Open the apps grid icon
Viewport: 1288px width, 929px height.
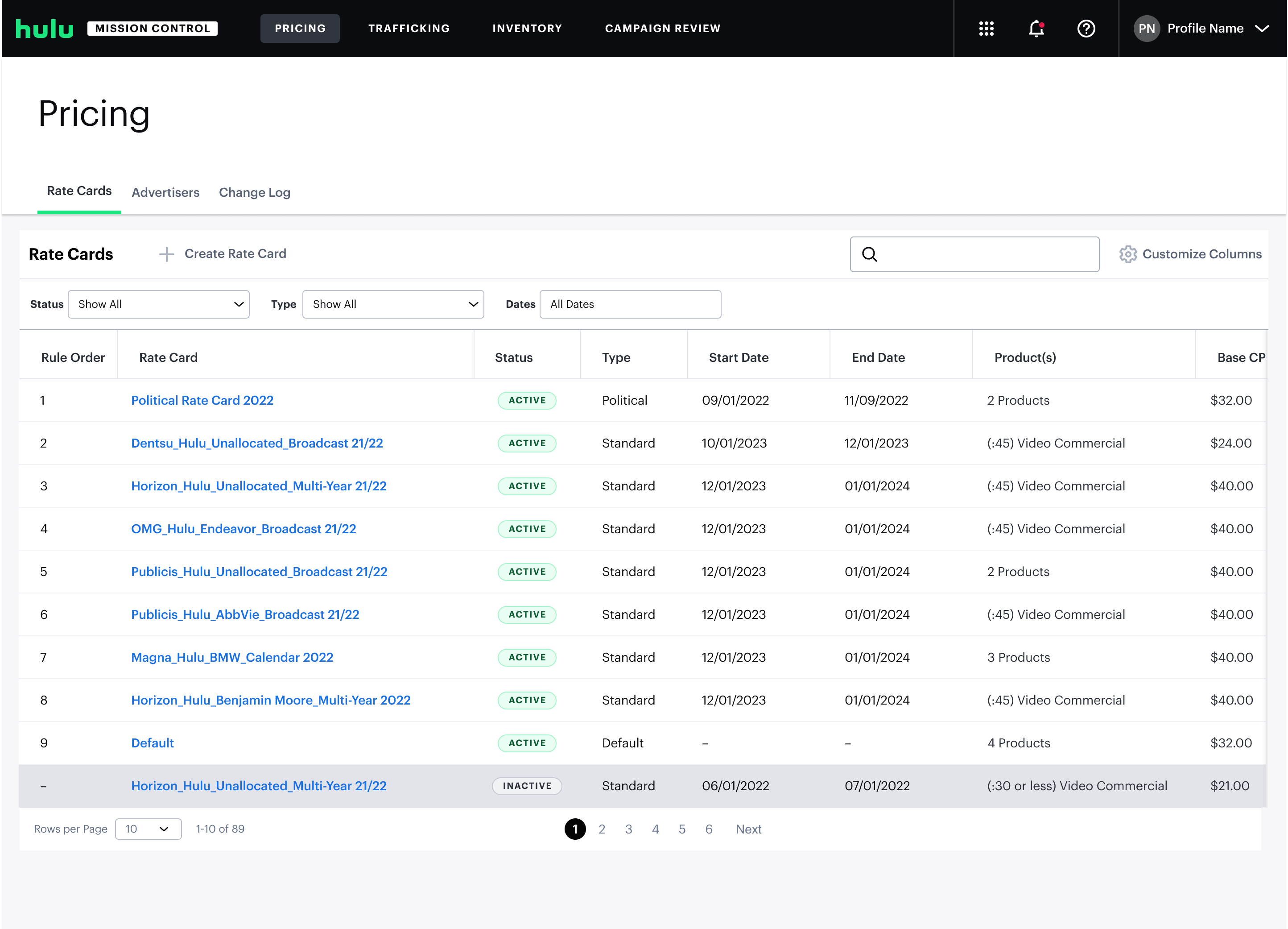[x=987, y=29]
